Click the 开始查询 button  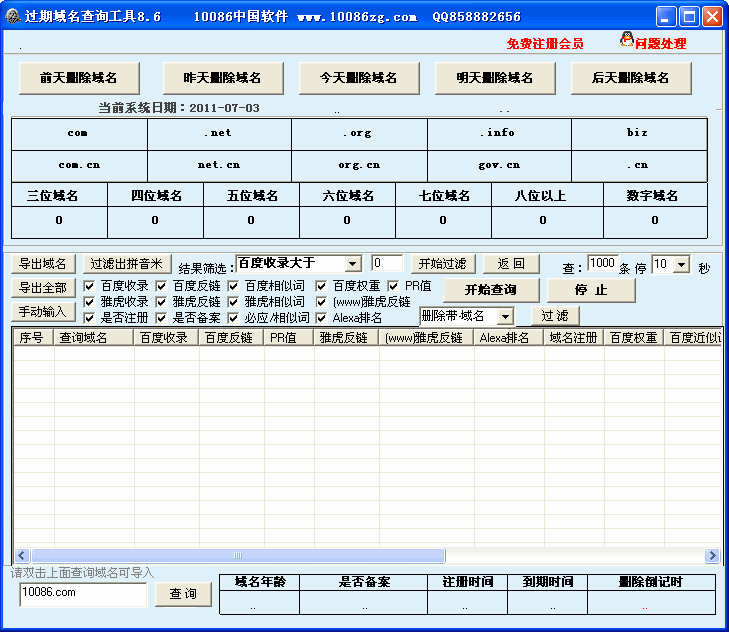[x=491, y=290]
